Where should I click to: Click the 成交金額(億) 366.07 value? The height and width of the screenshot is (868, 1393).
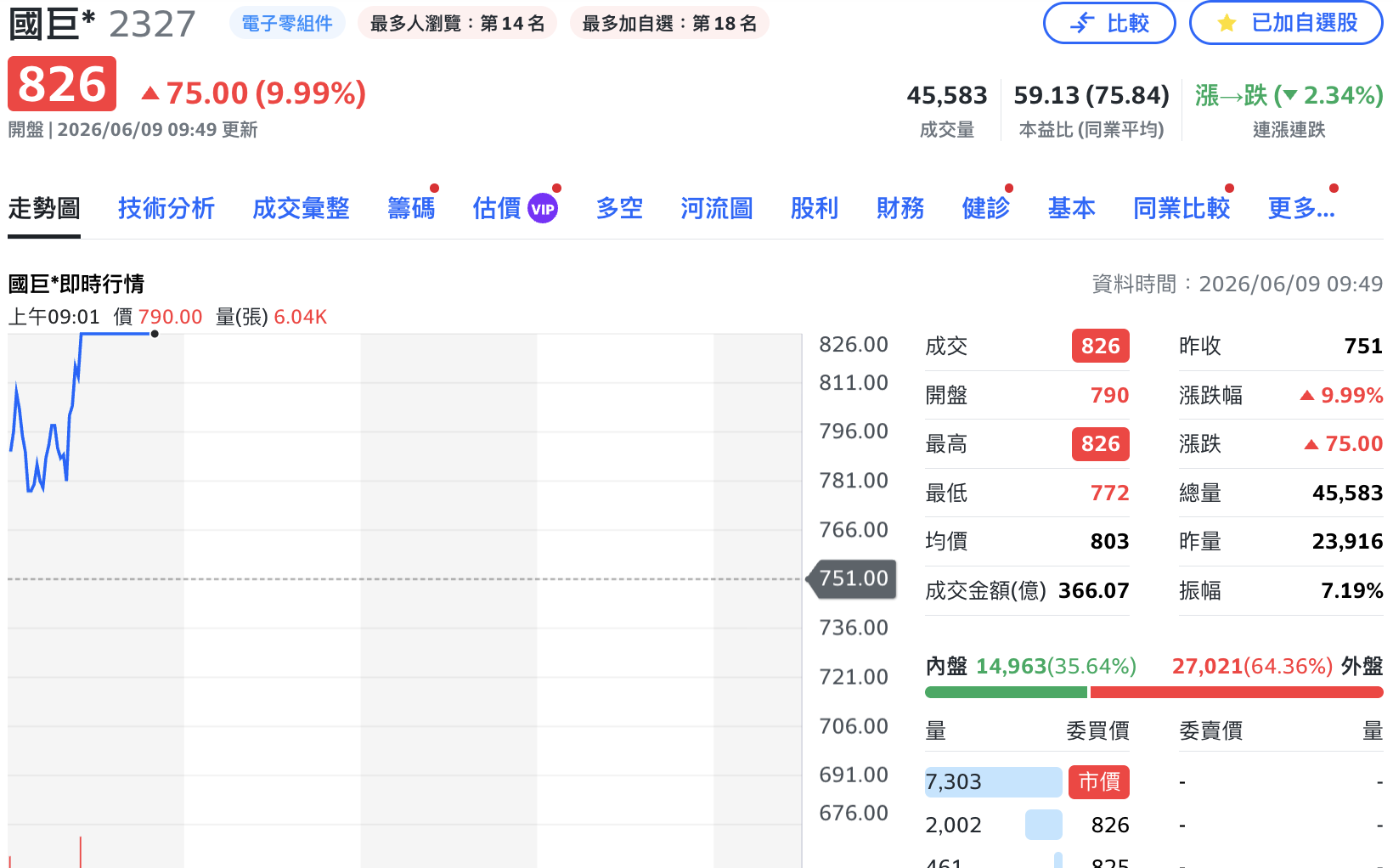1094,590
